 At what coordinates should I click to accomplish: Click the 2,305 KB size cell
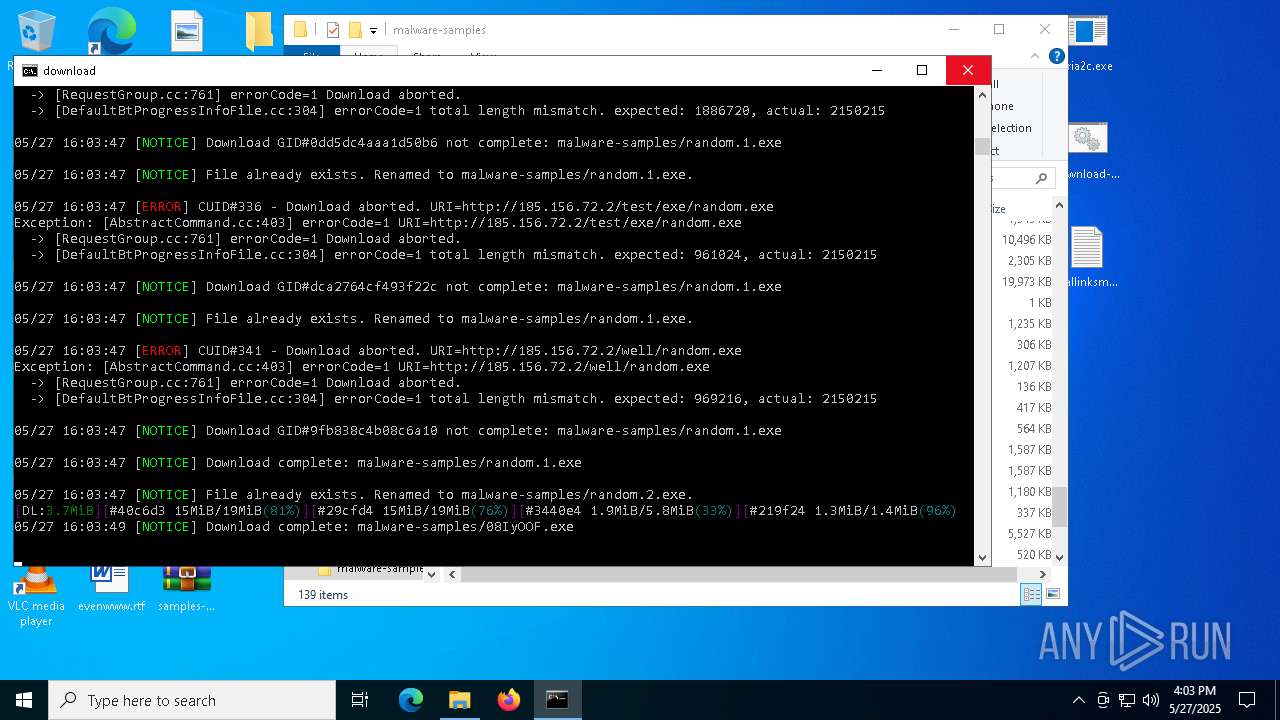[1029, 261]
